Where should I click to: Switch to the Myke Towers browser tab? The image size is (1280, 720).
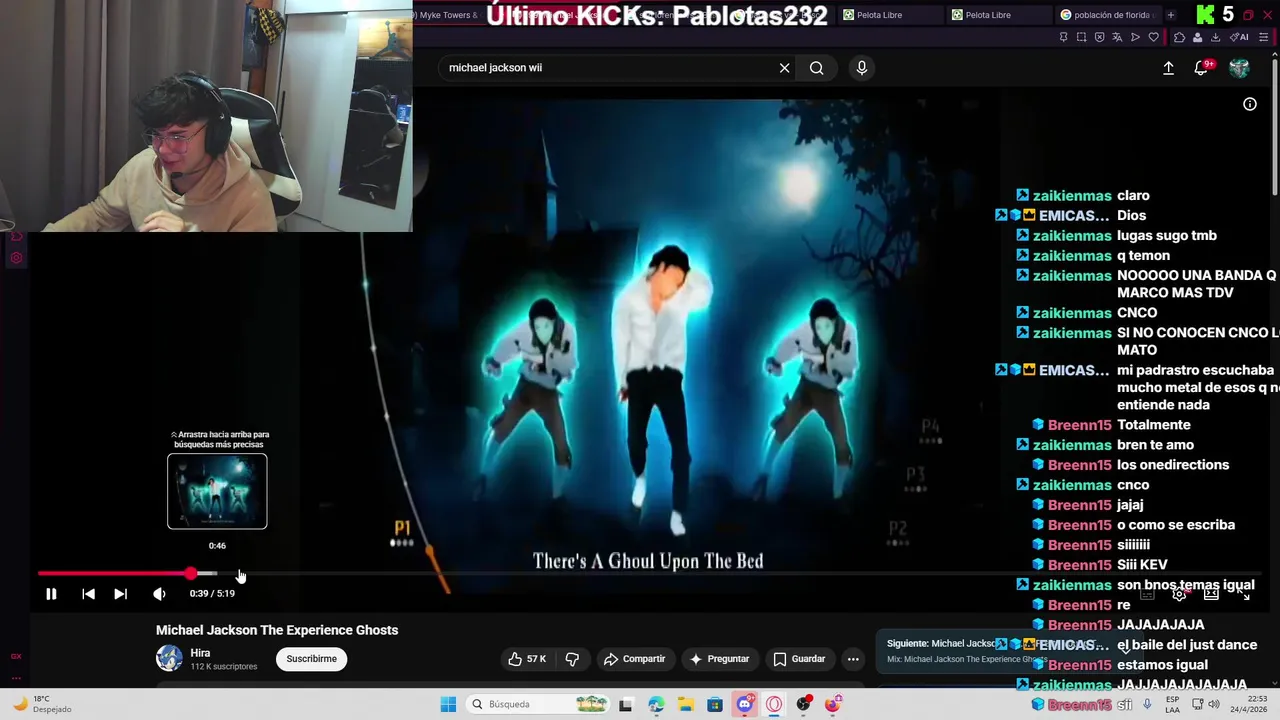[448, 15]
